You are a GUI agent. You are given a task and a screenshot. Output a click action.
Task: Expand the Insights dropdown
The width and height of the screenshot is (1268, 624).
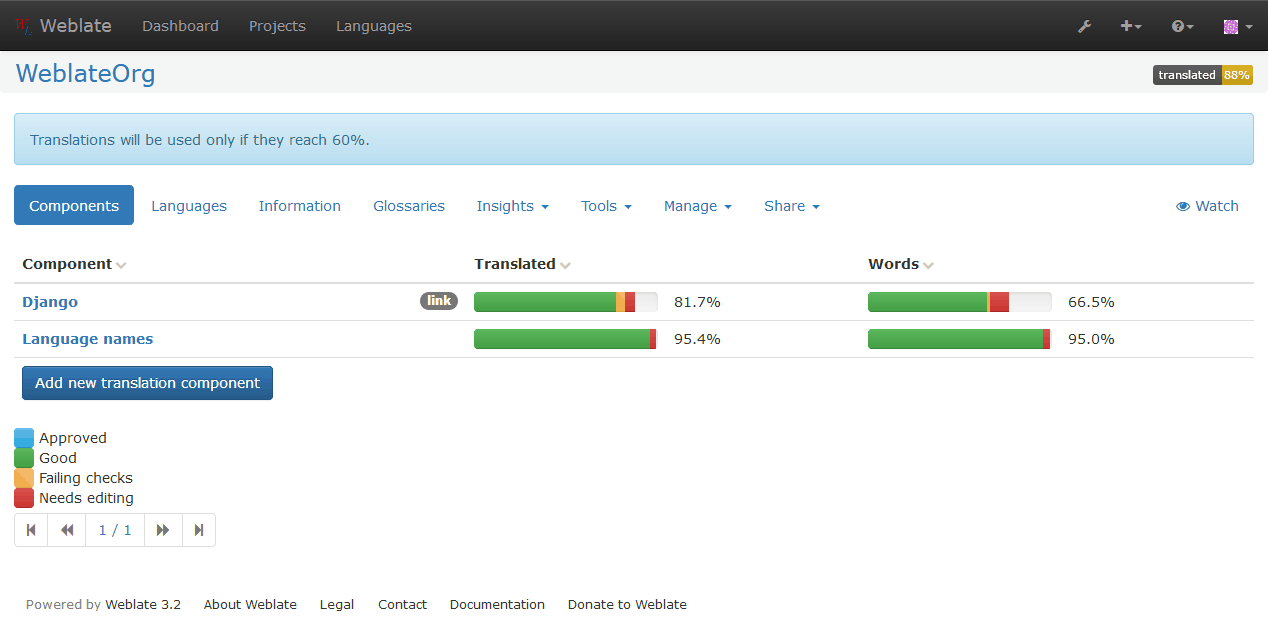[513, 206]
